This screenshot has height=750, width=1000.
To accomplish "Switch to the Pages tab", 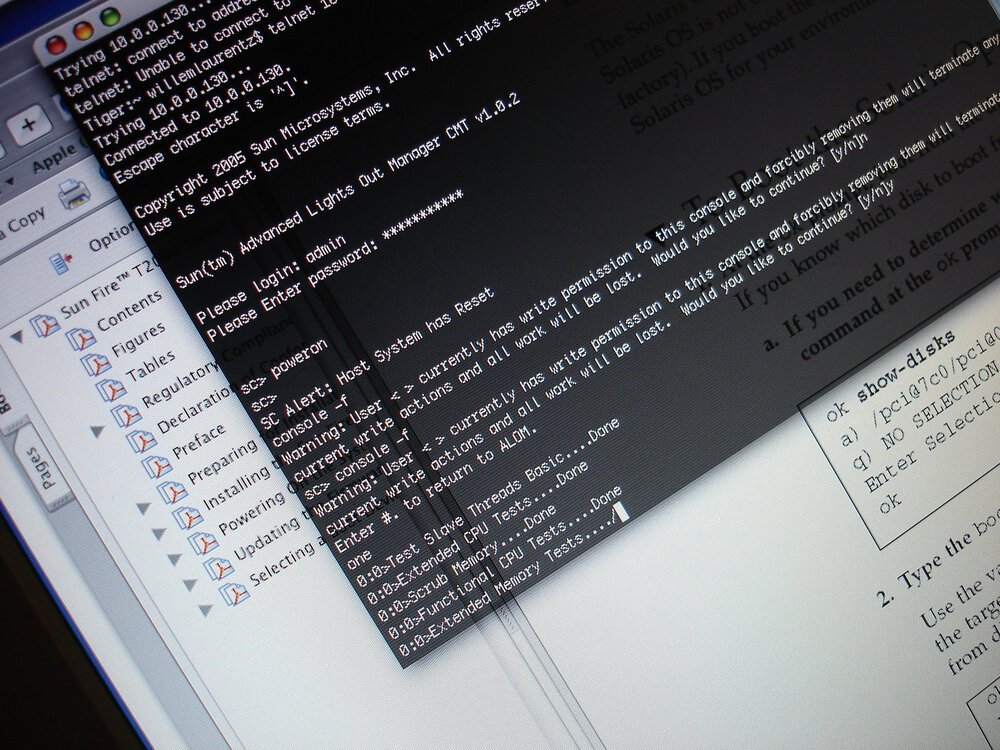I will [x=42, y=468].
